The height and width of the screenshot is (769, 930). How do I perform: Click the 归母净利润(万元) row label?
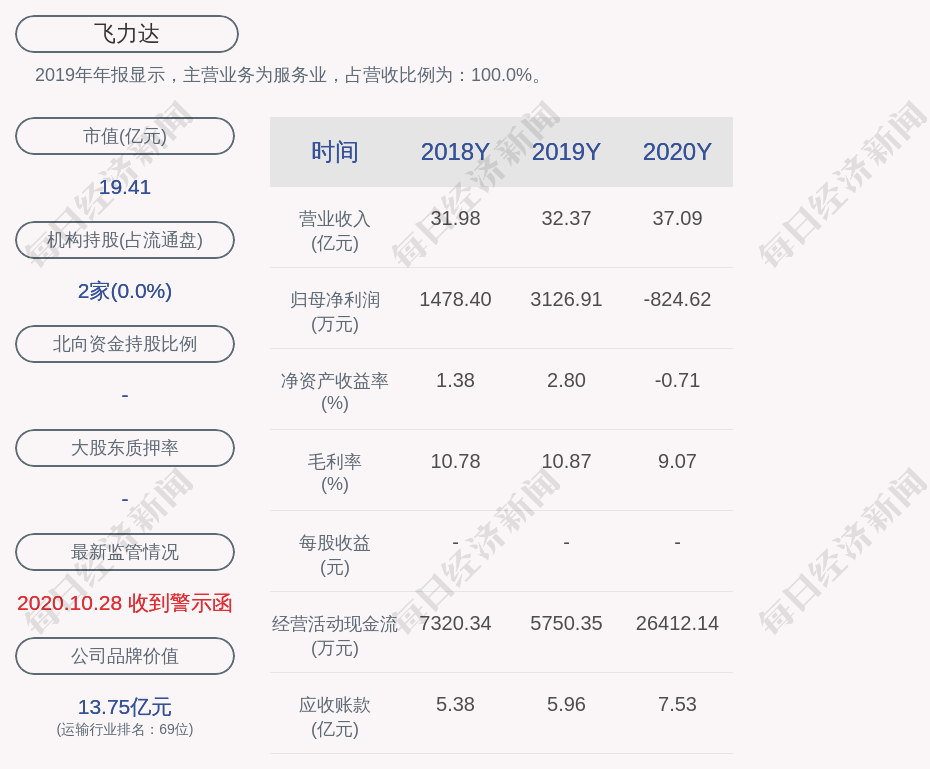pos(335,312)
